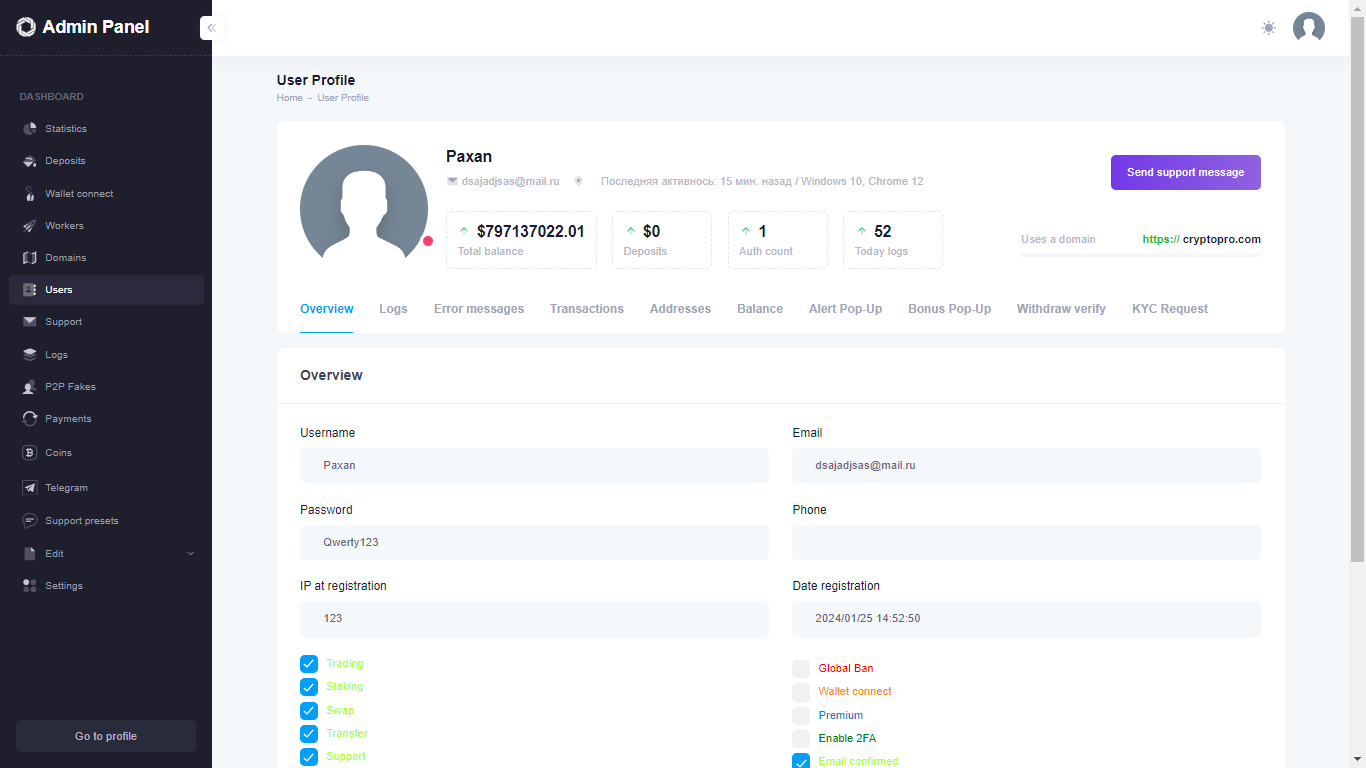Click the page vertical scrollbar
This screenshot has width=1366, height=768.
point(1357,300)
